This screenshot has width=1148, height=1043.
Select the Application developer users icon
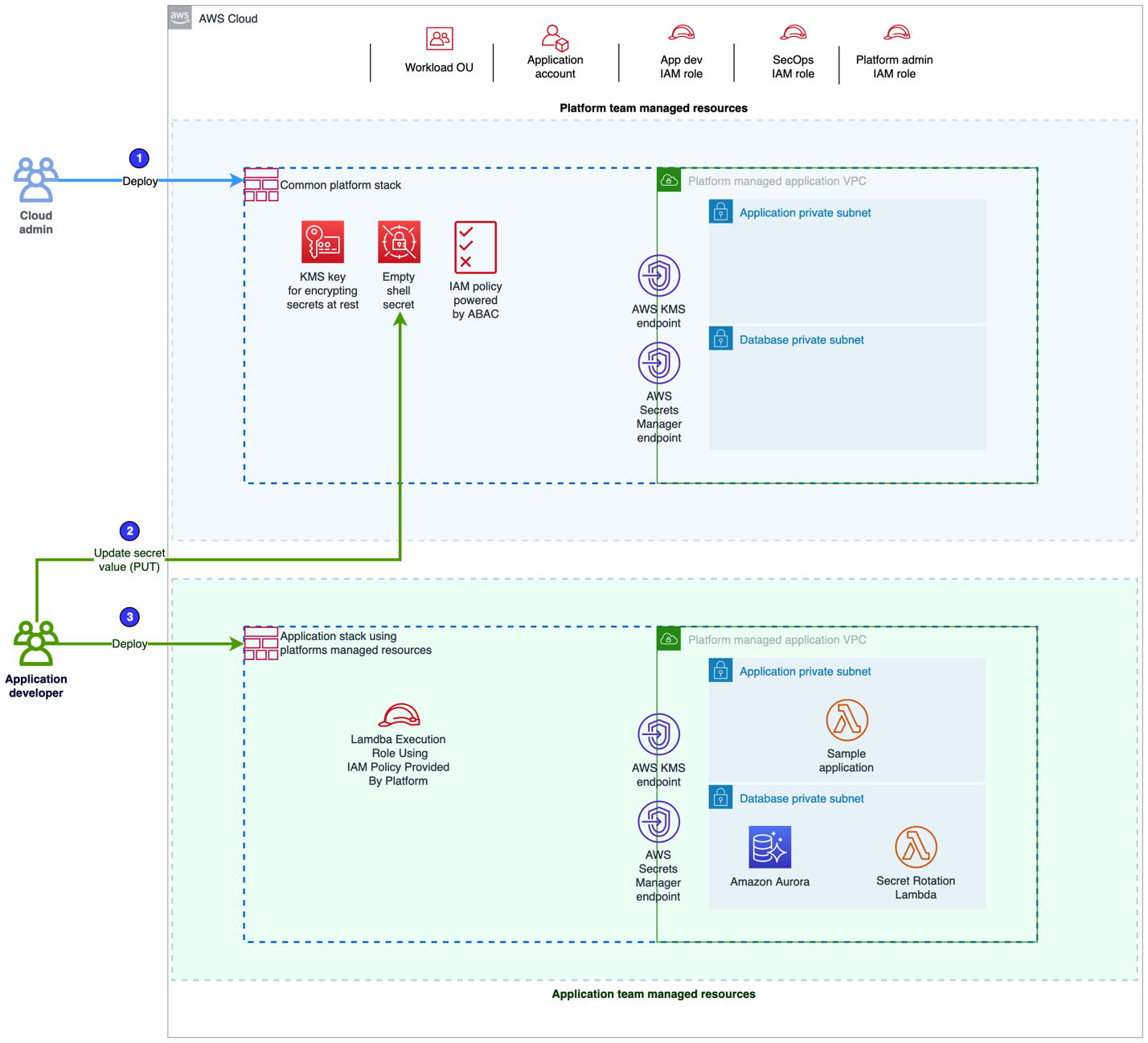click(35, 643)
